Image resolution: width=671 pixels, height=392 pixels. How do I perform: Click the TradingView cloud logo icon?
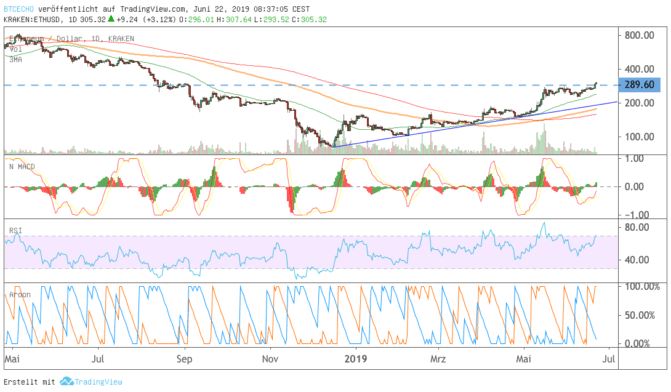(67, 381)
